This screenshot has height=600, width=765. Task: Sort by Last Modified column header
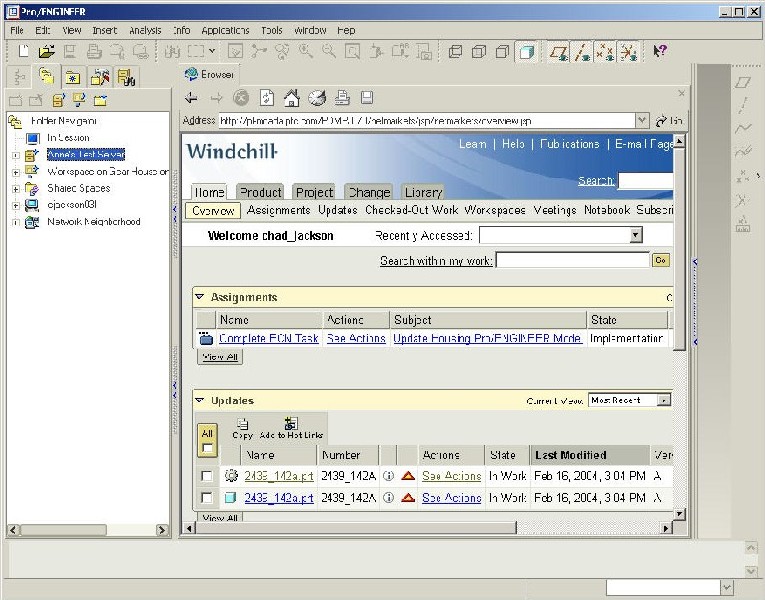coord(590,455)
